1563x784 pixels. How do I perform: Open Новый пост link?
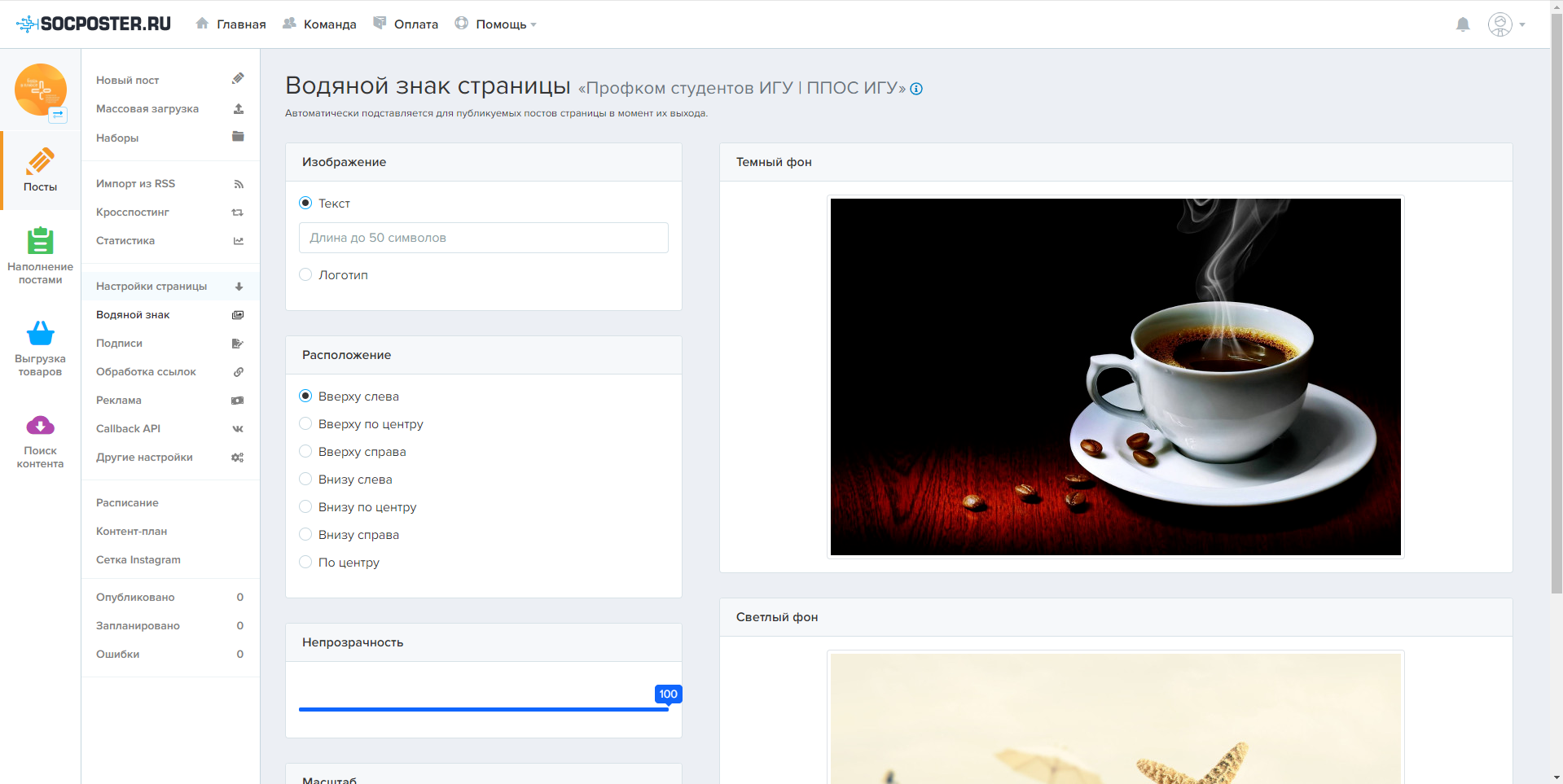tap(128, 80)
